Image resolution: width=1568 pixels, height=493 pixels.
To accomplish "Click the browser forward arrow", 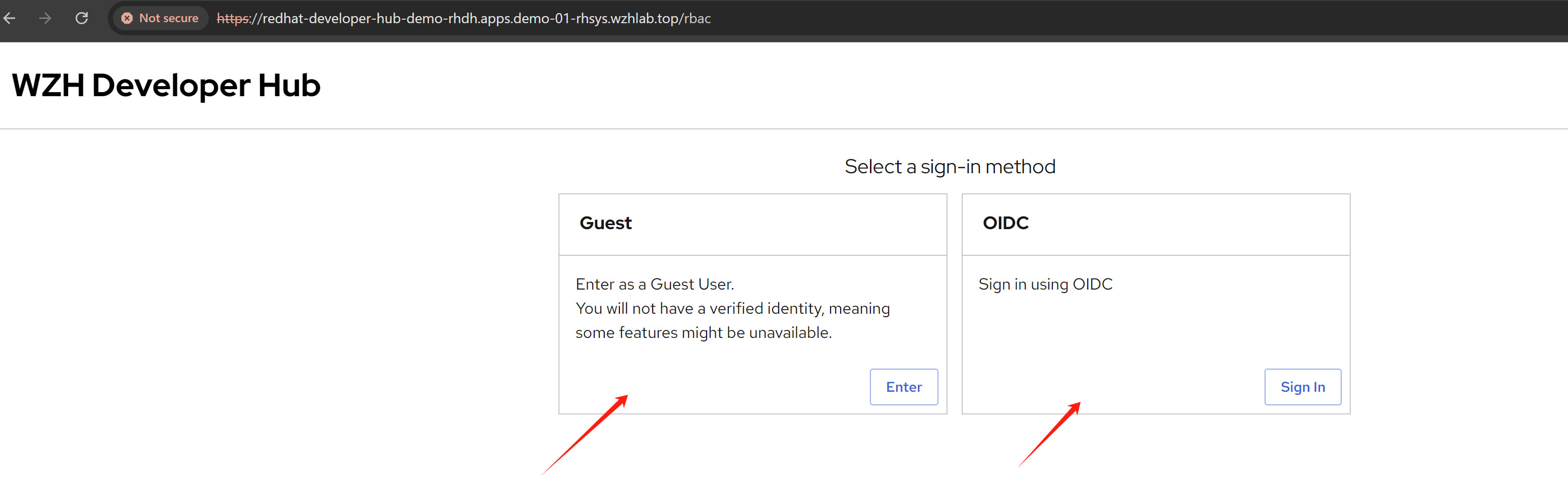I will pyautogui.click(x=45, y=18).
